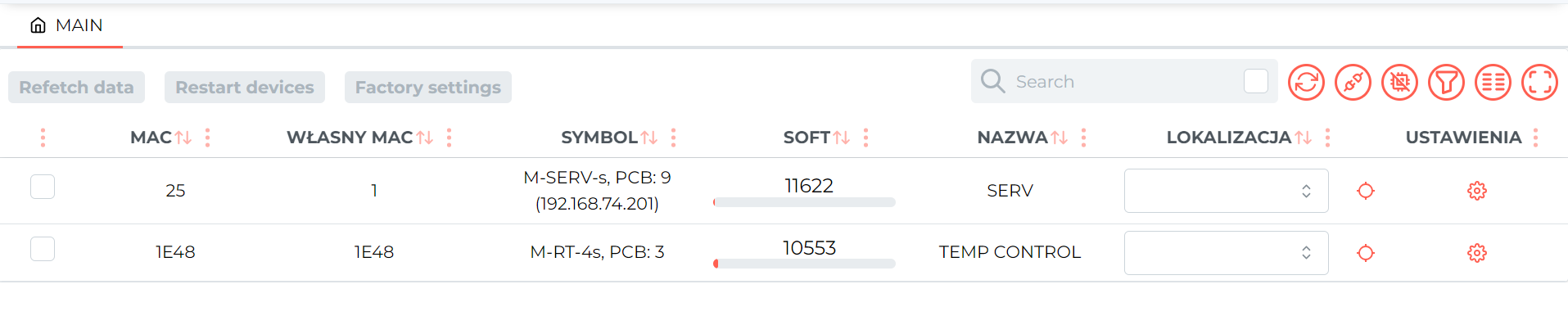Switch to the MAIN tab
The image size is (1568, 316).
(67, 25)
